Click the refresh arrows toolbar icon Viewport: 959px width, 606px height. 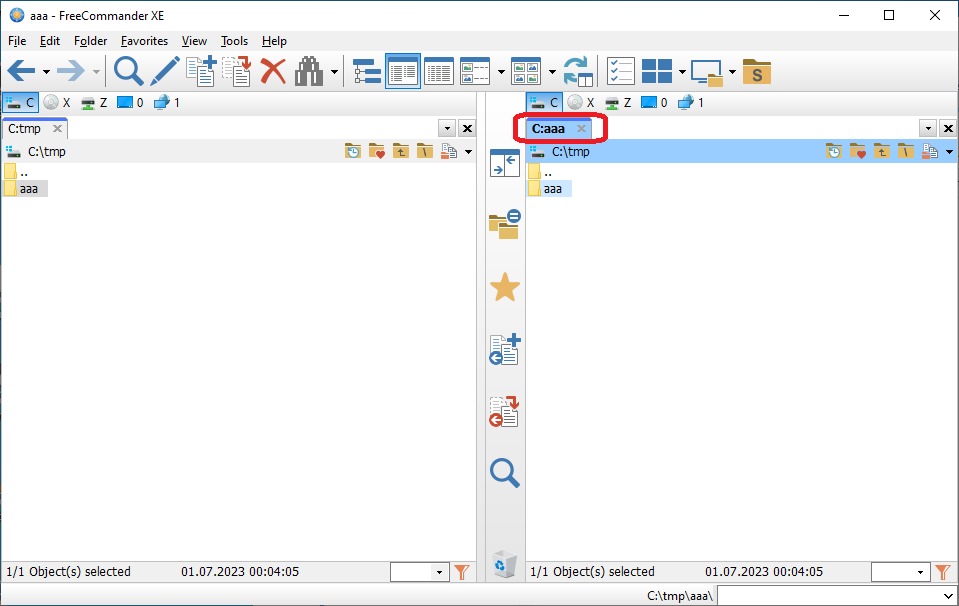coord(578,71)
